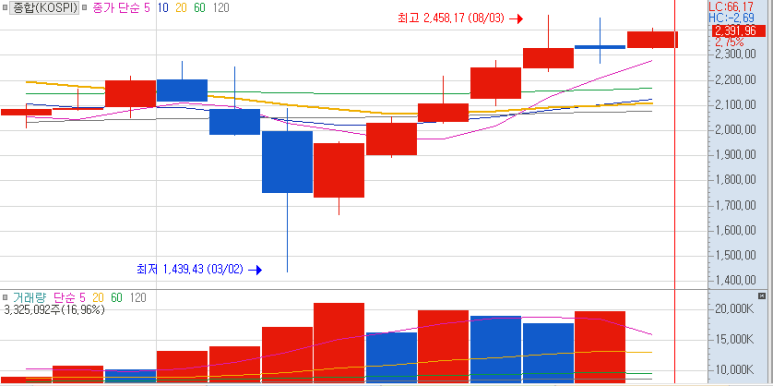The width and height of the screenshot is (773, 386).
Task: Click the 2,300.00 price axis label
Action: [x=736, y=54]
